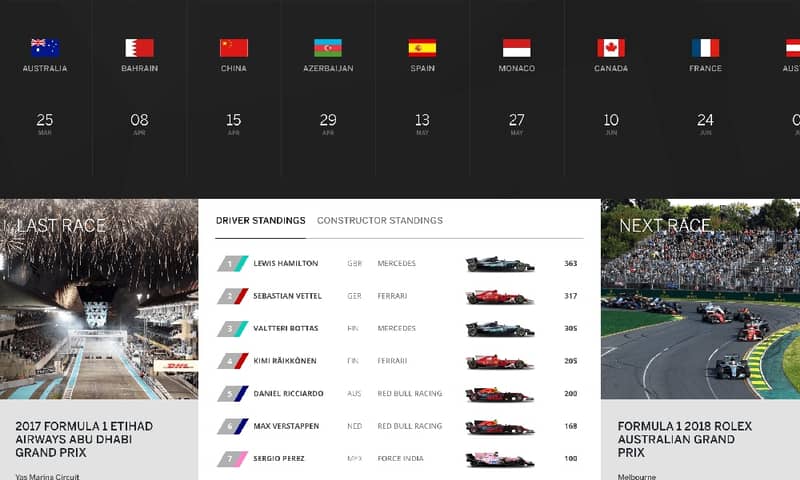800x480 pixels.
Task: Click Ricciardo's Red Bull Racing team name
Action: point(410,393)
